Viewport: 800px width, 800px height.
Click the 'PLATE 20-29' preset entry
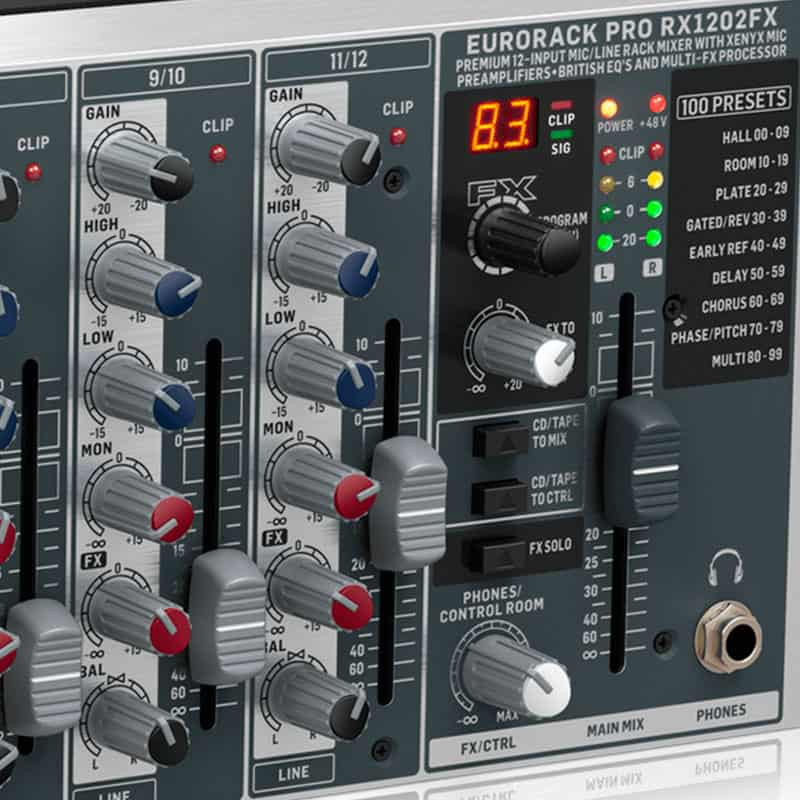pyautogui.click(x=751, y=191)
